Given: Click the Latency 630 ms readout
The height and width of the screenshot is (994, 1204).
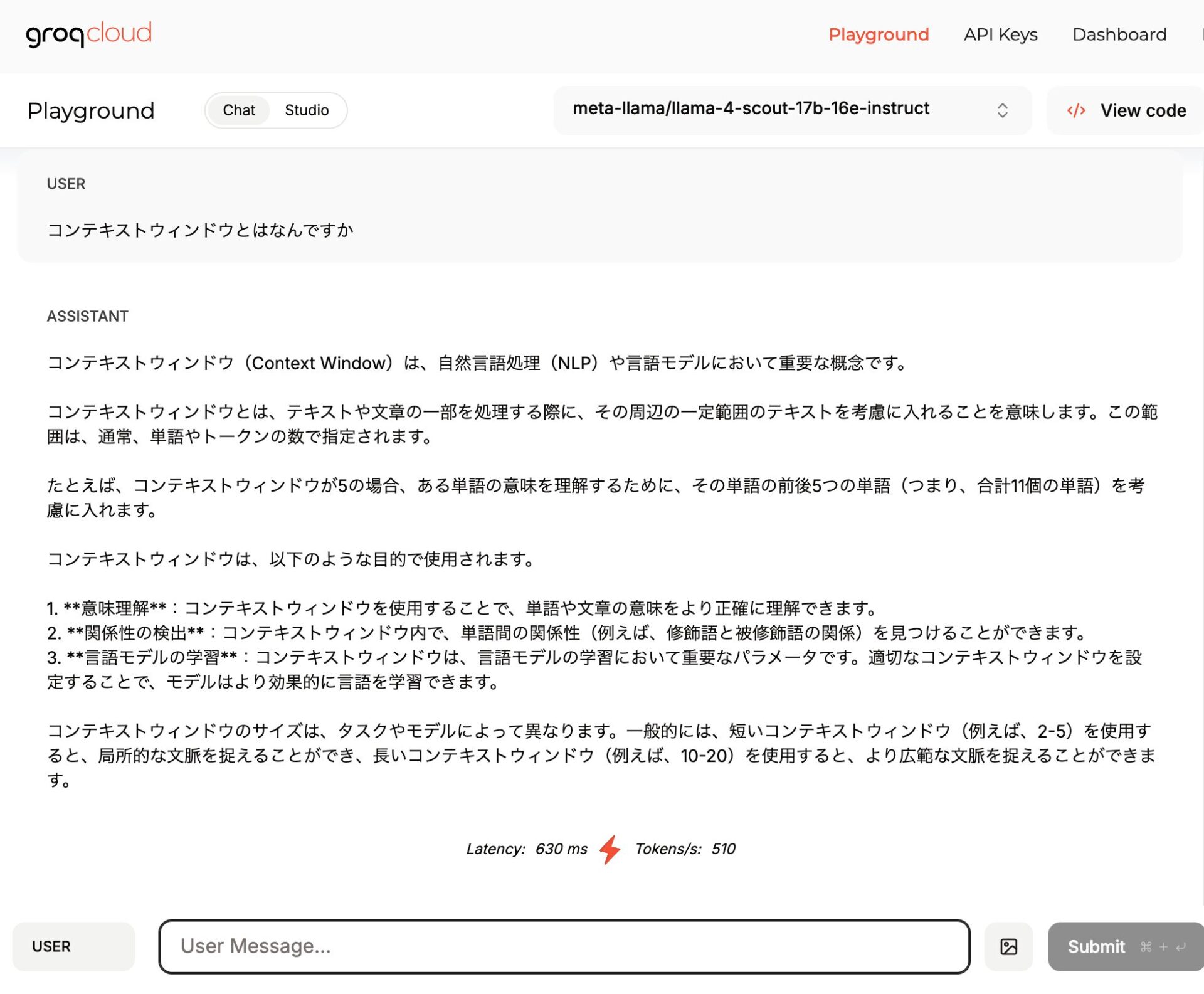Looking at the screenshot, I should pos(526,849).
